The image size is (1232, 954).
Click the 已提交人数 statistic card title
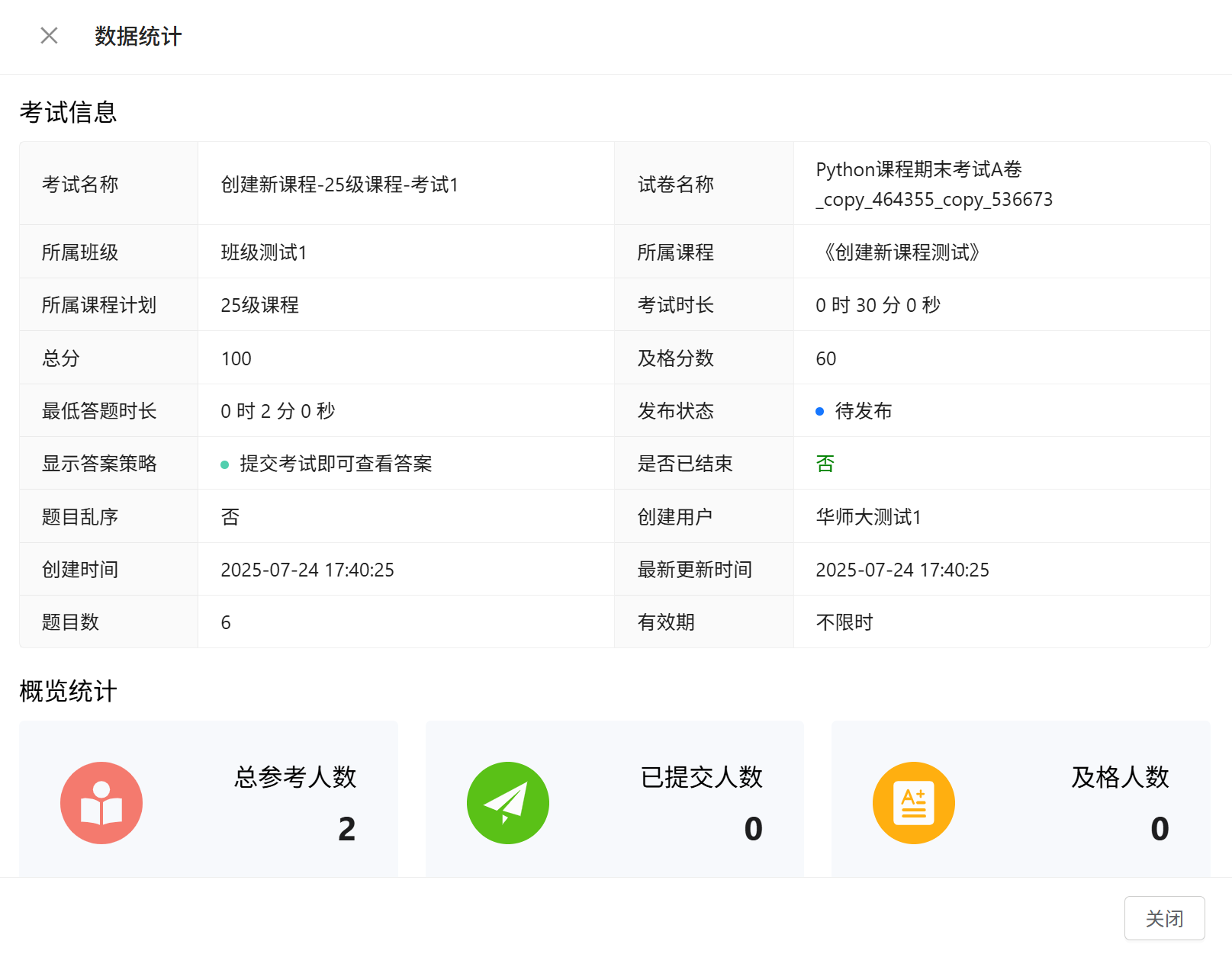point(701,777)
